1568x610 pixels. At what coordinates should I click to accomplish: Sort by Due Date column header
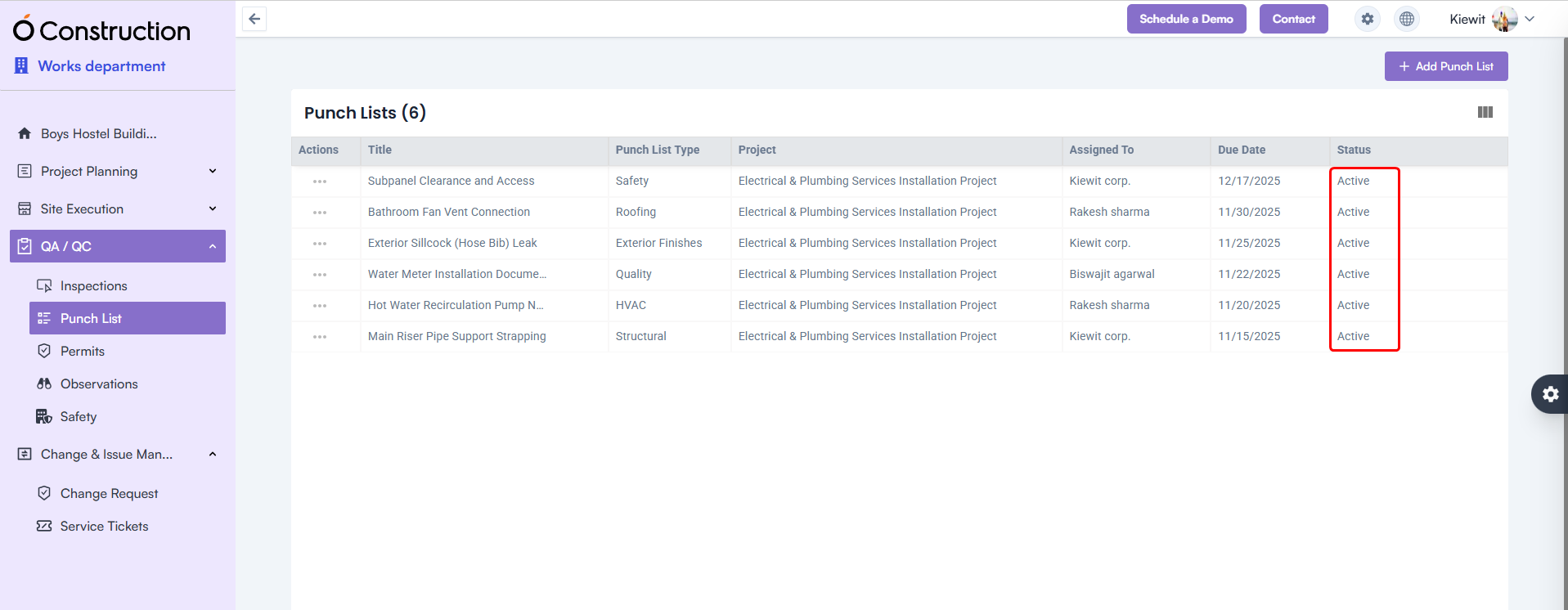coord(1242,150)
